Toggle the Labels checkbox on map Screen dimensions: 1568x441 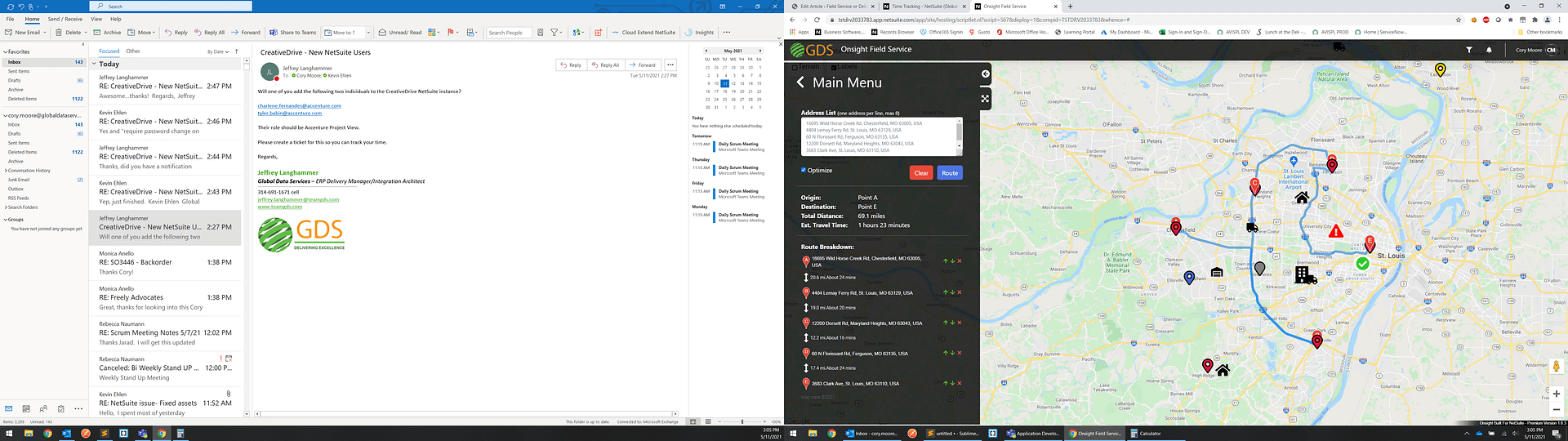point(832,67)
